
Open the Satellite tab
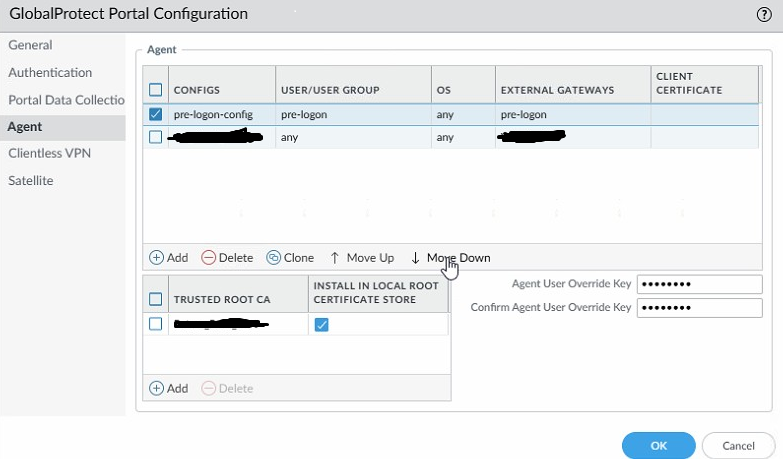tap(30, 180)
